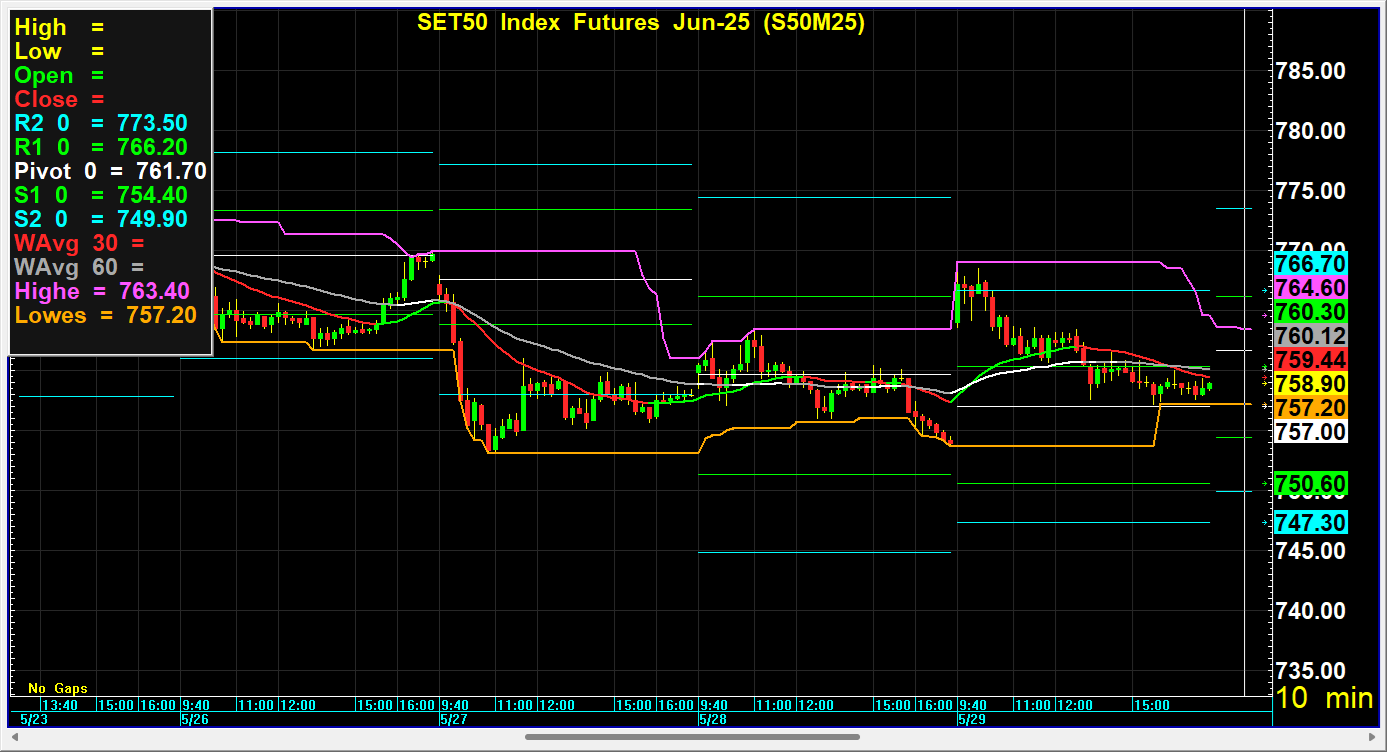1387x752 pixels.
Task: Click the horizontal scrollbar thumb
Action: [692, 738]
